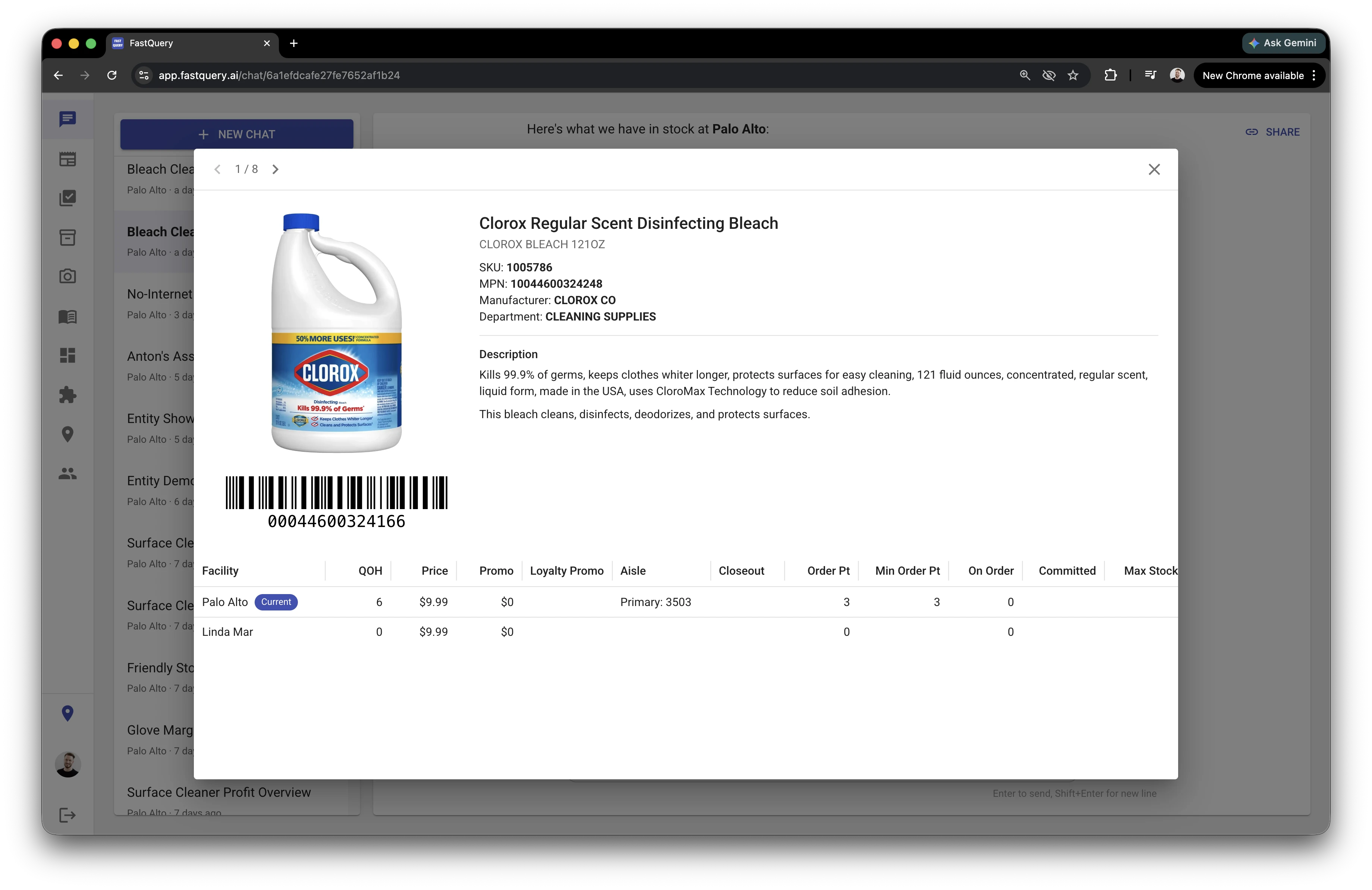Click the browser forward arrow
Viewport: 1372px width, 890px height.
tap(85, 76)
